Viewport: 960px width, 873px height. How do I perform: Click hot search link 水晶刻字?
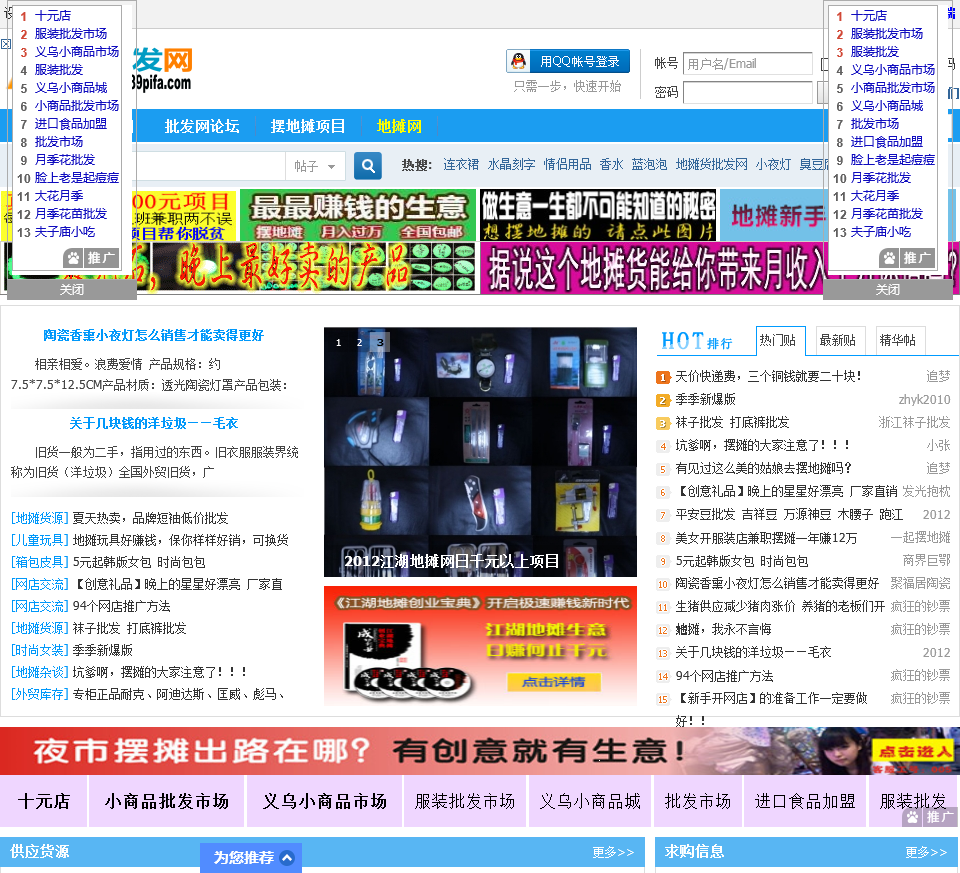click(x=511, y=164)
